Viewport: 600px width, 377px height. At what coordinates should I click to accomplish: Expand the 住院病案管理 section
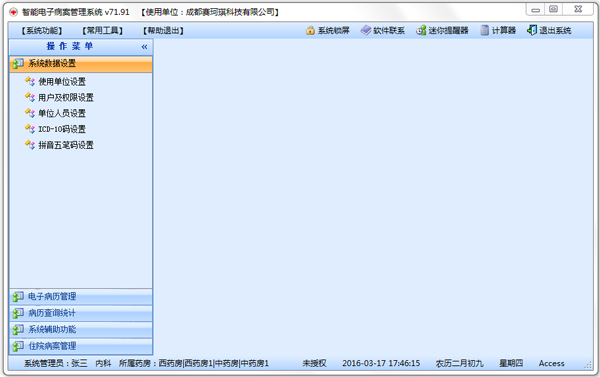tap(81, 346)
